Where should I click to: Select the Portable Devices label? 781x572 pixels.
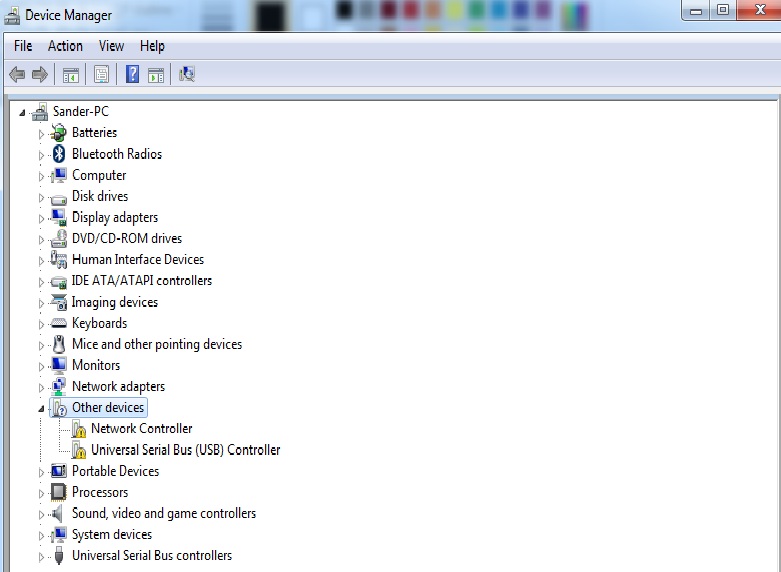(116, 471)
